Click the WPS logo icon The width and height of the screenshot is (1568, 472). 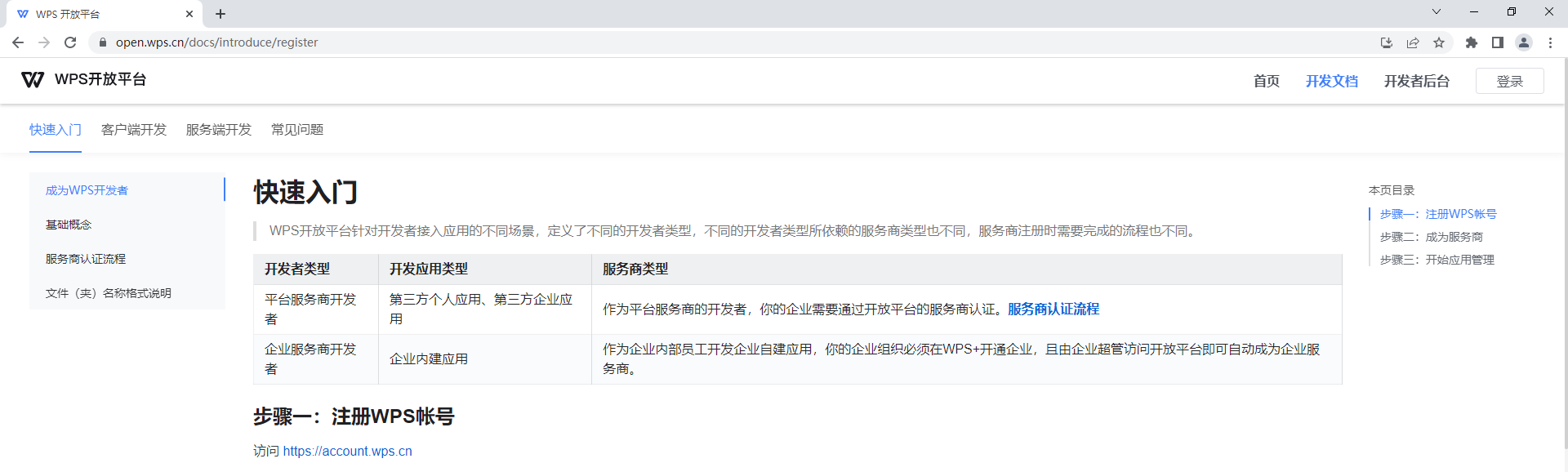(33, 79)
